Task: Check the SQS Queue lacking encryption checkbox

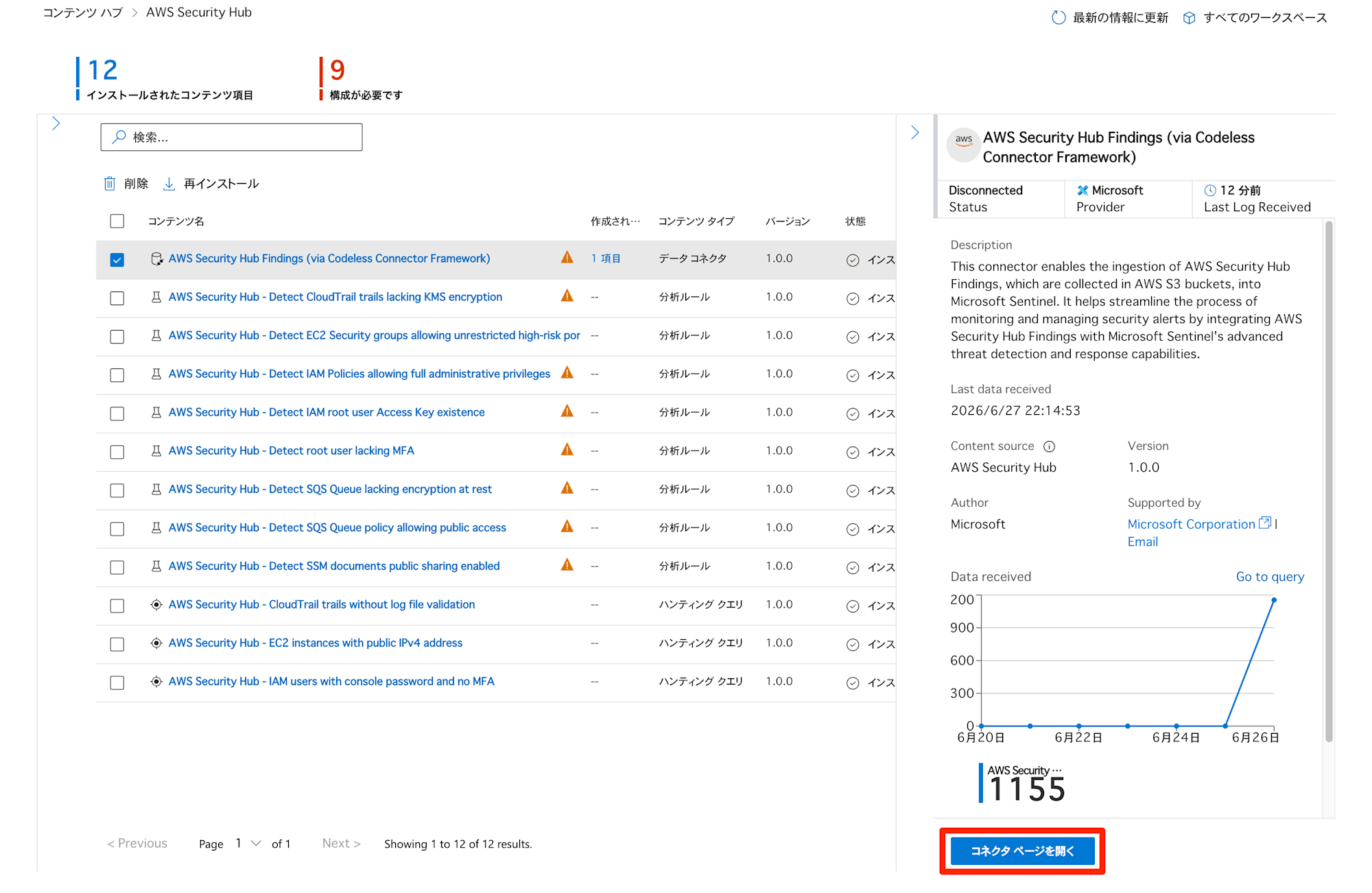Action: (117, 490)
